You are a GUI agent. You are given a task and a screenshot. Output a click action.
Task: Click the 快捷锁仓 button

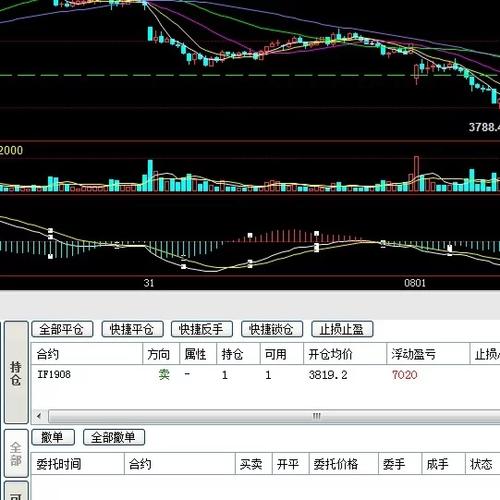(x=272, y=329)
